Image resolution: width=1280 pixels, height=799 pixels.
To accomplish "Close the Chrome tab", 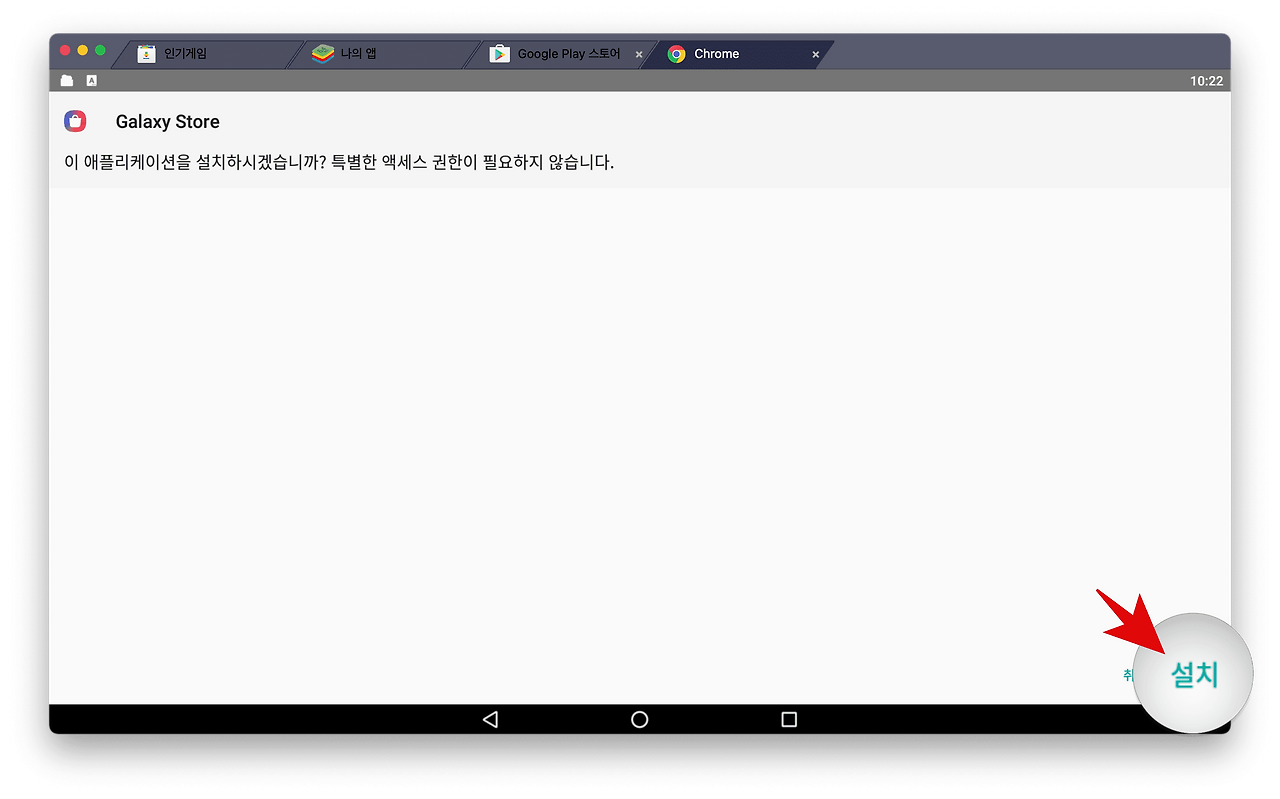I will point(815,55).
